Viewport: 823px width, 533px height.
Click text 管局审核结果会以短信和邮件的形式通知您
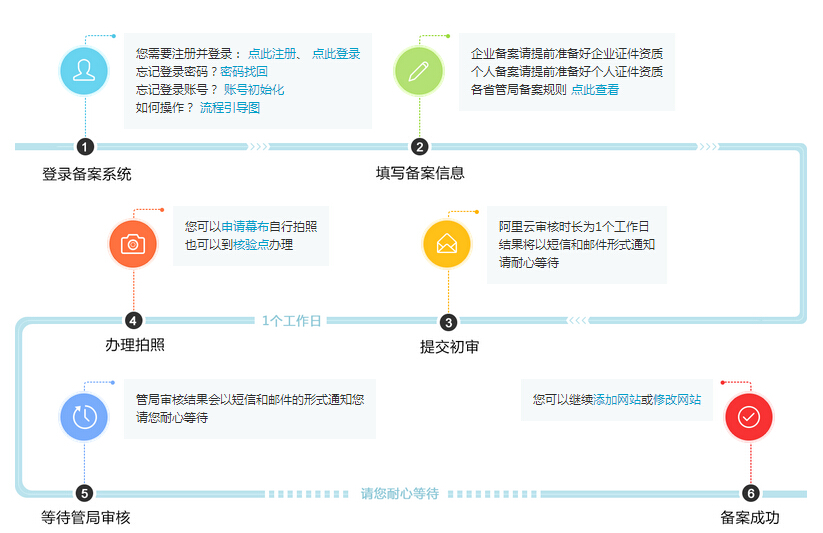click(x=250, y=400)
